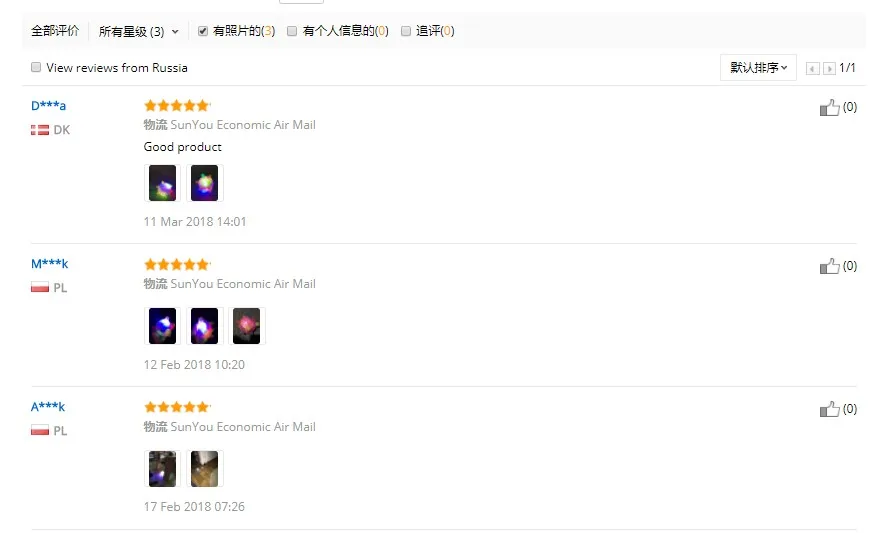Viewport: 879px width, 533px height.
Task: Click thumbs-up on M***k's review
Action: [829, 266]
